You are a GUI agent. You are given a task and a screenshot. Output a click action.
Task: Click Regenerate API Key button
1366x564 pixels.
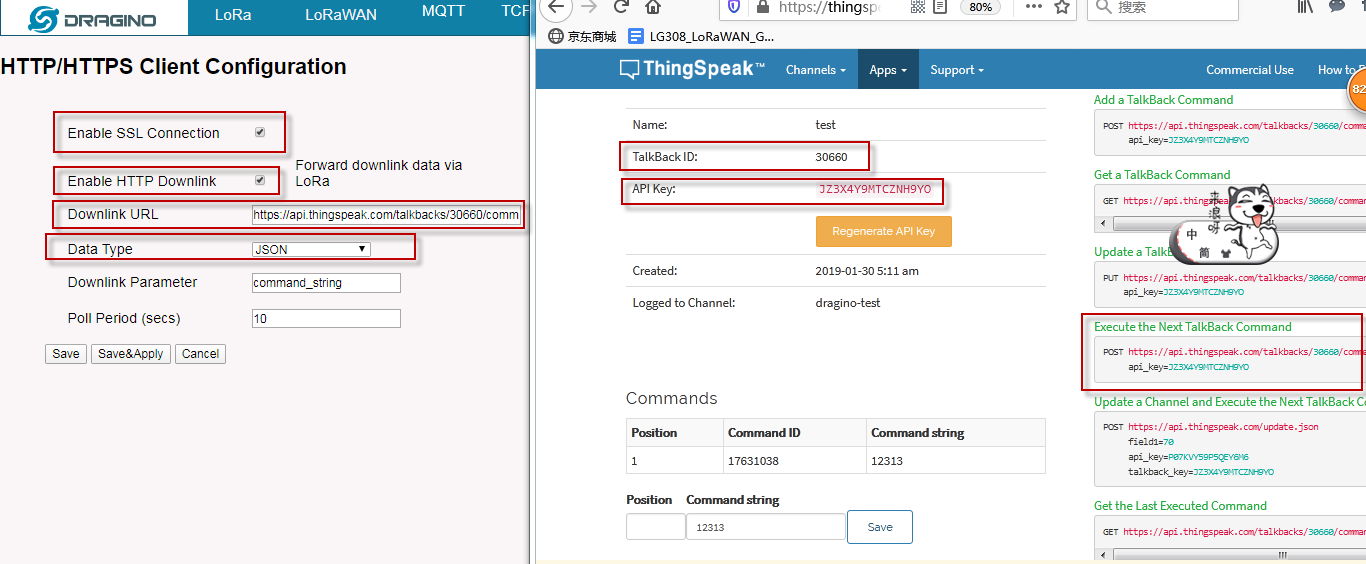pos(883,231)
